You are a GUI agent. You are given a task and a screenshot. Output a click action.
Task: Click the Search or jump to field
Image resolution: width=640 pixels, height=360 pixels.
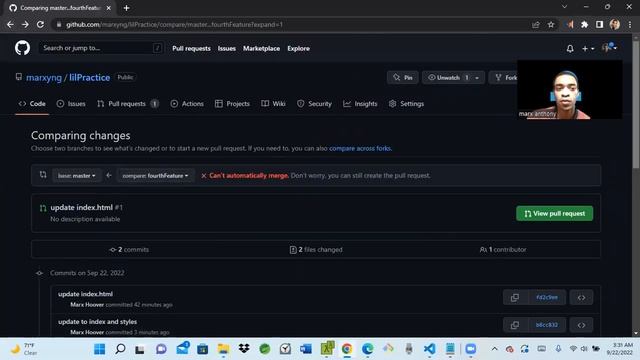[x=101, y=48]
